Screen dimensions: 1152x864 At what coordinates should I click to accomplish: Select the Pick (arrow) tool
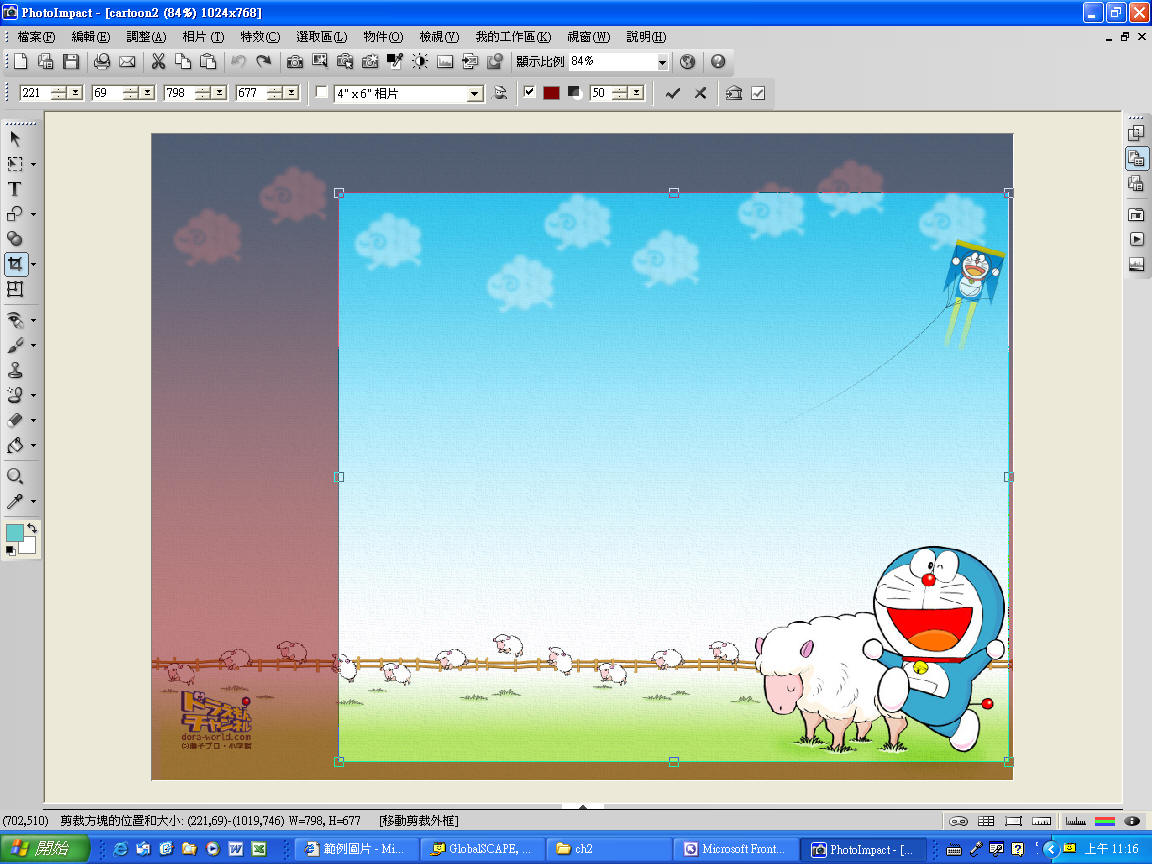coord(15,139)
